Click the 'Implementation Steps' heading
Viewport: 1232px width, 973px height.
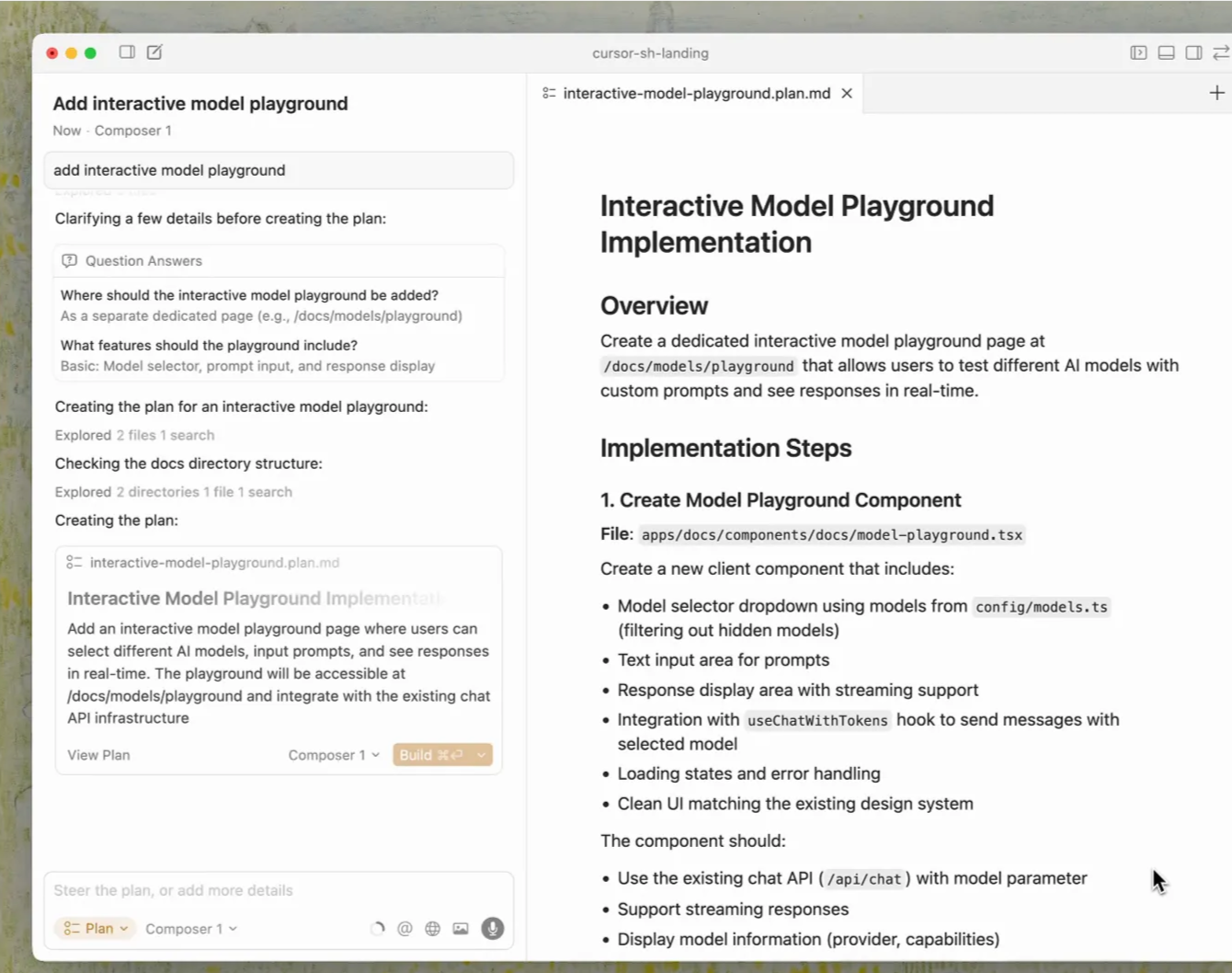point(725,448)
